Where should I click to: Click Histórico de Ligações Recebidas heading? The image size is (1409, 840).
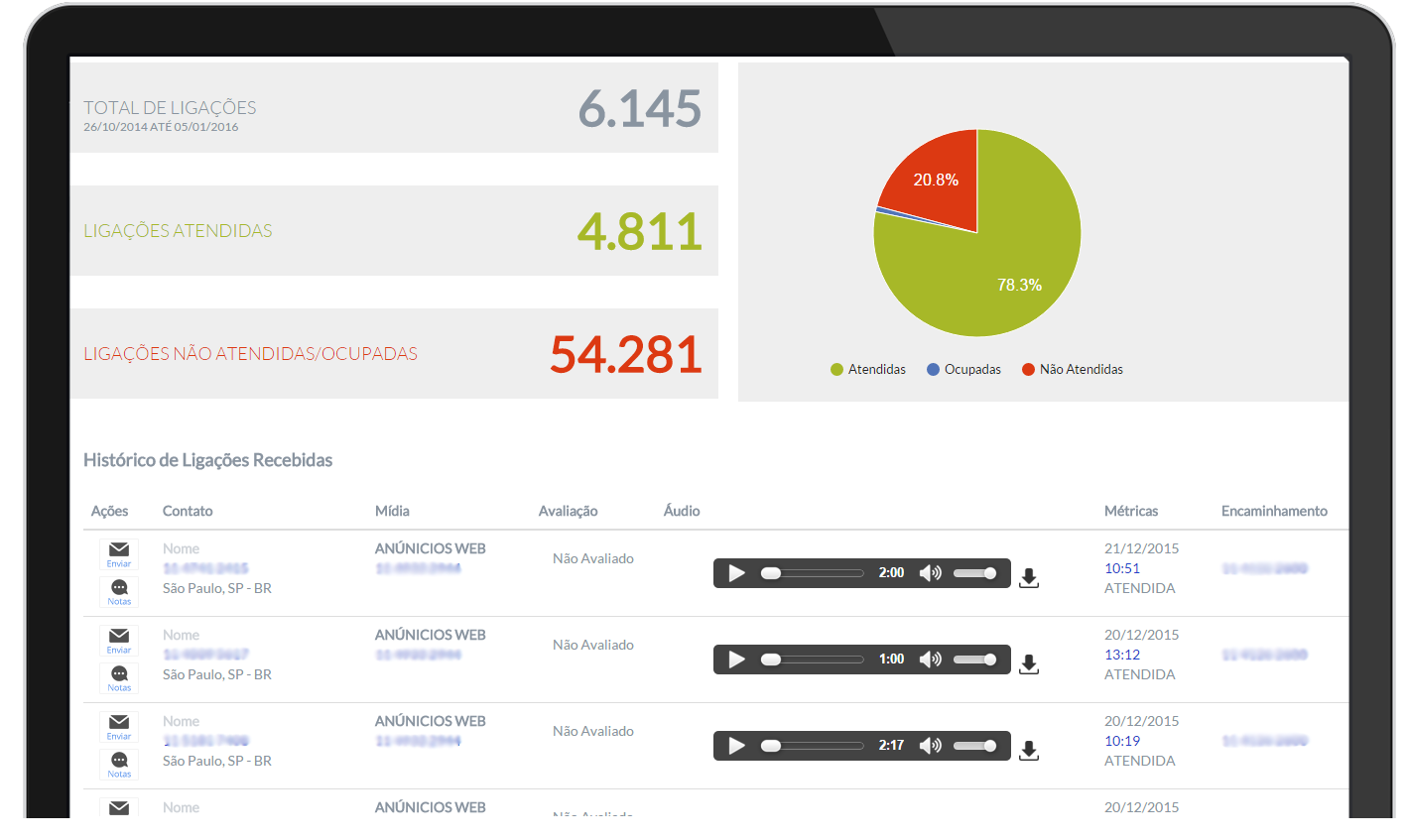click(207, 460)
